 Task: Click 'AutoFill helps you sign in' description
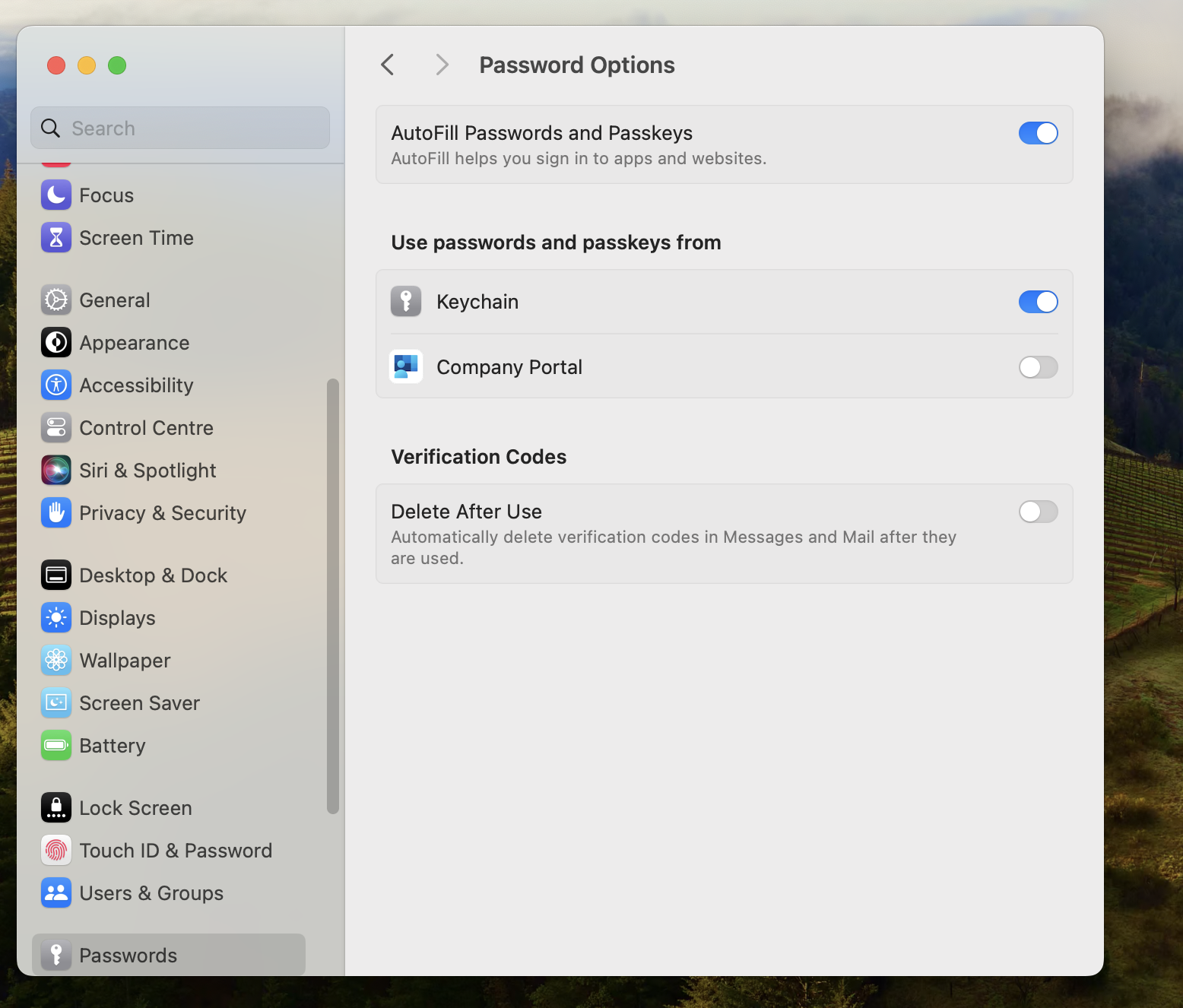(x=579, y=159)
